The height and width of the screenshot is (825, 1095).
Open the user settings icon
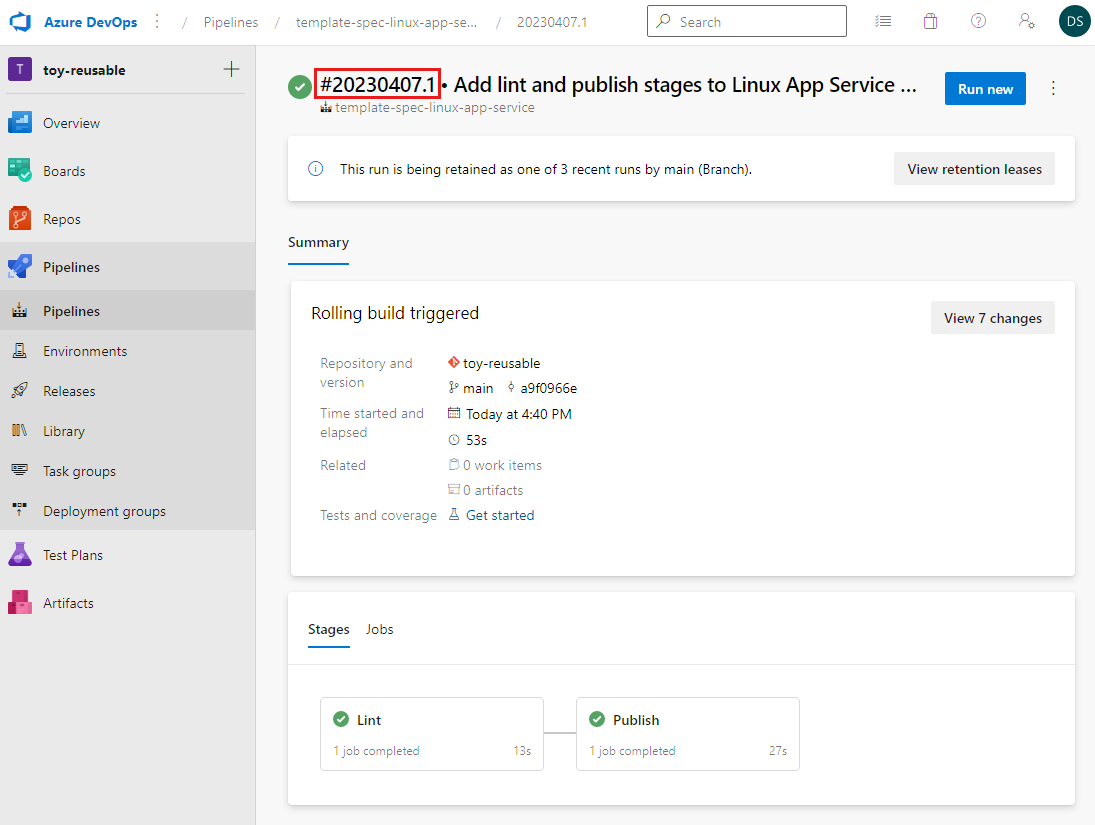(x=1027, y=21)
